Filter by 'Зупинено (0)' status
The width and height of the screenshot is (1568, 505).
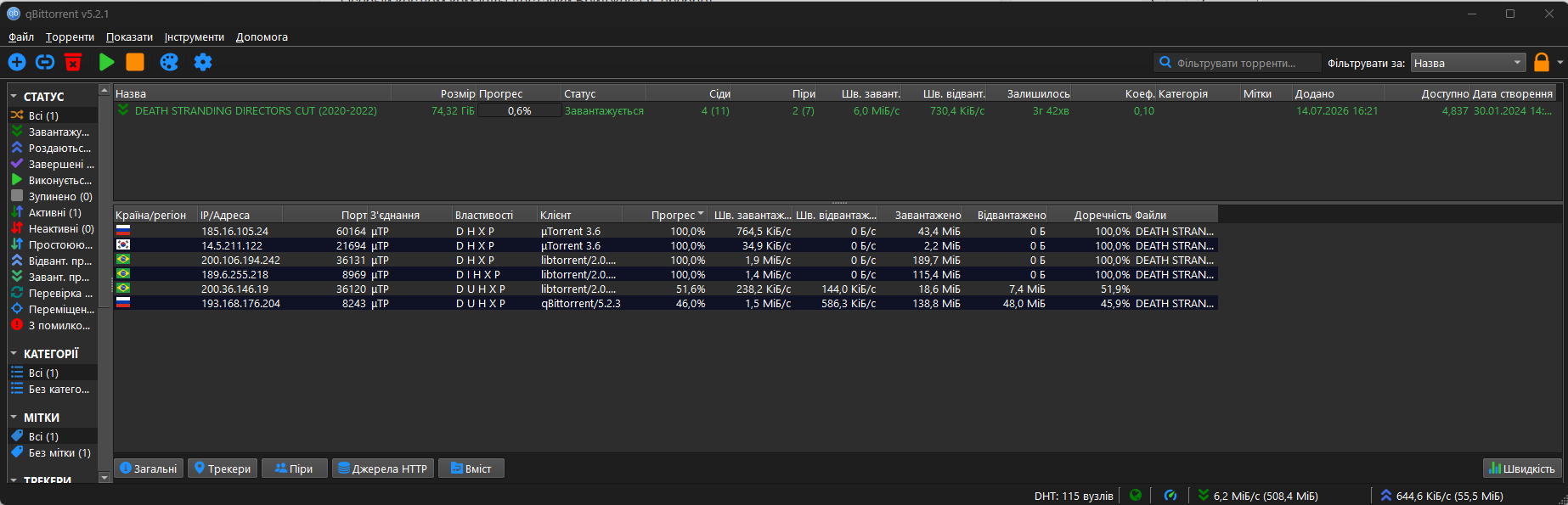tap(53, 196)
